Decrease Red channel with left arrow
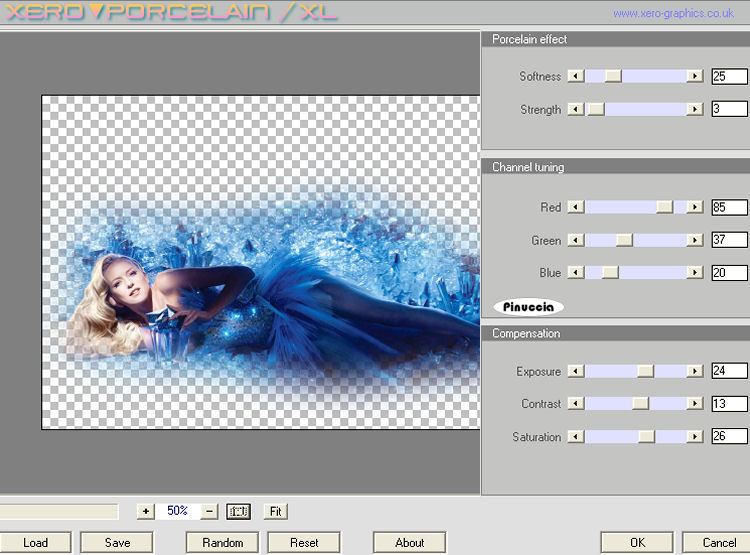This screenshot has width=750, height=555. coord(576,207)
